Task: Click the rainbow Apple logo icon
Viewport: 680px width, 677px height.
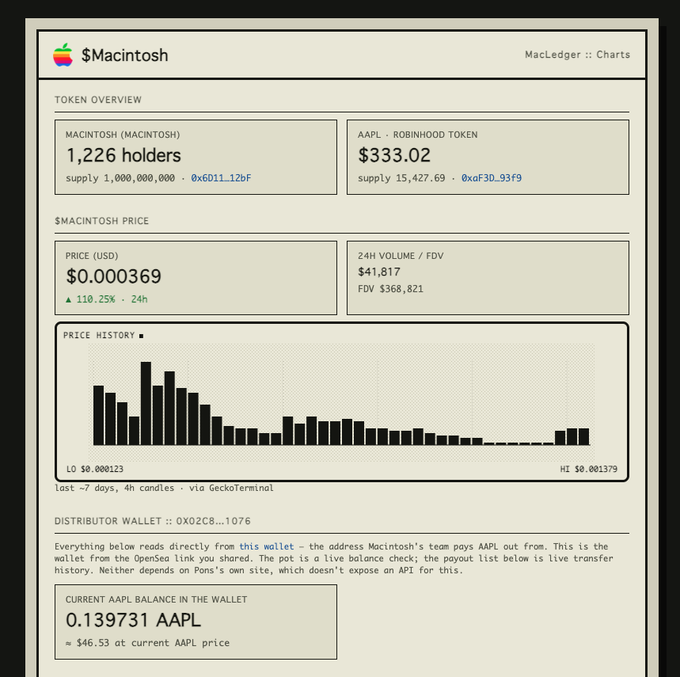Action: (x=63, y=55)
